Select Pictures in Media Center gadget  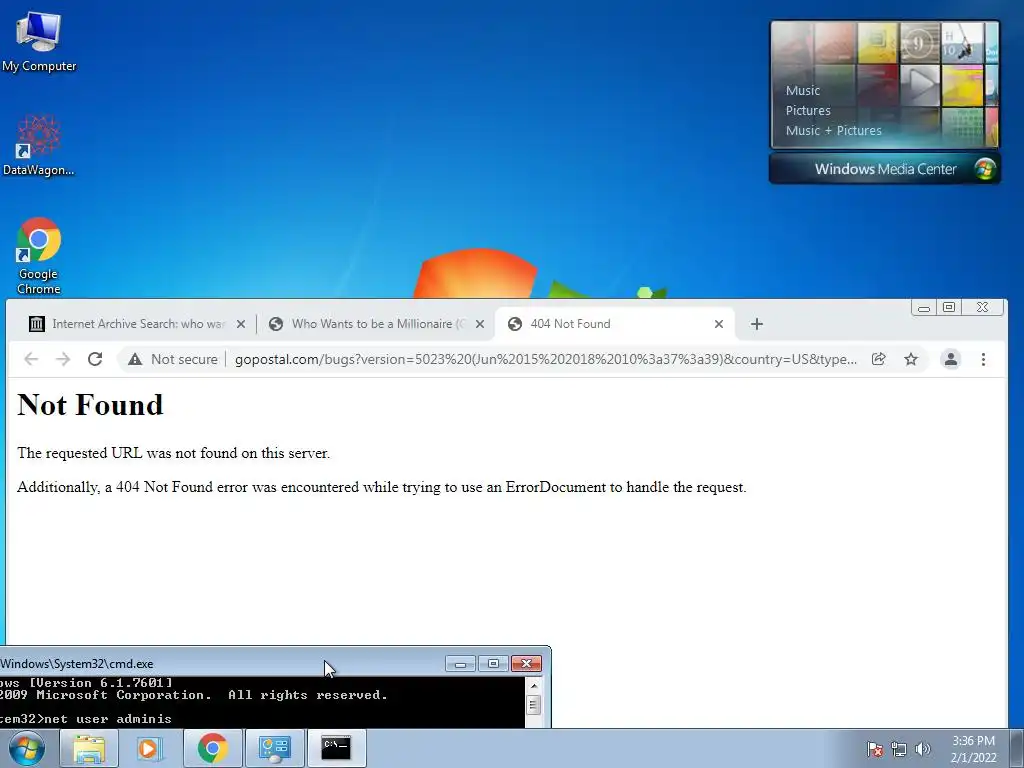(x=808, y=110)
